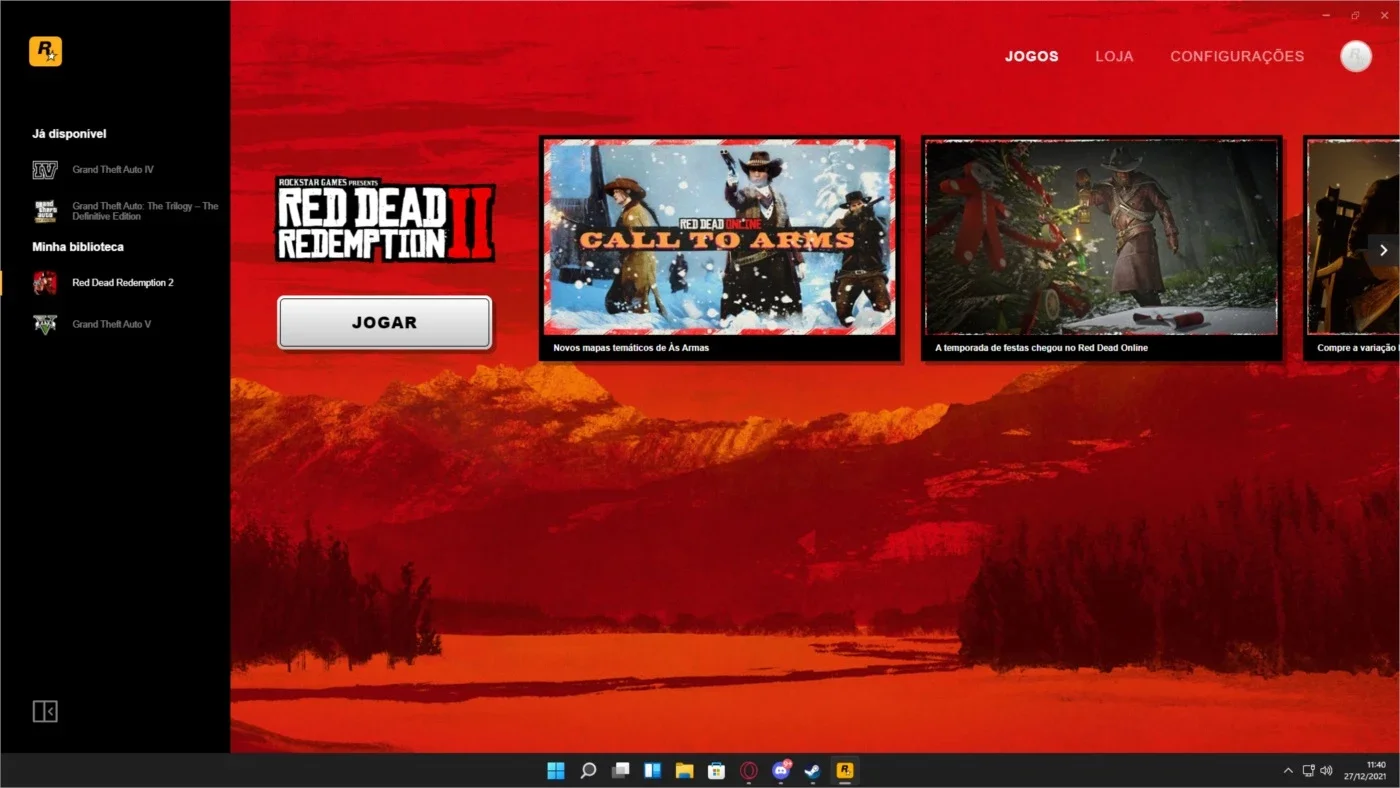Viewport: 1400px width, 788px height.
Task: Open the Opera browser from the taskbar
Action: tap(748, 770)
